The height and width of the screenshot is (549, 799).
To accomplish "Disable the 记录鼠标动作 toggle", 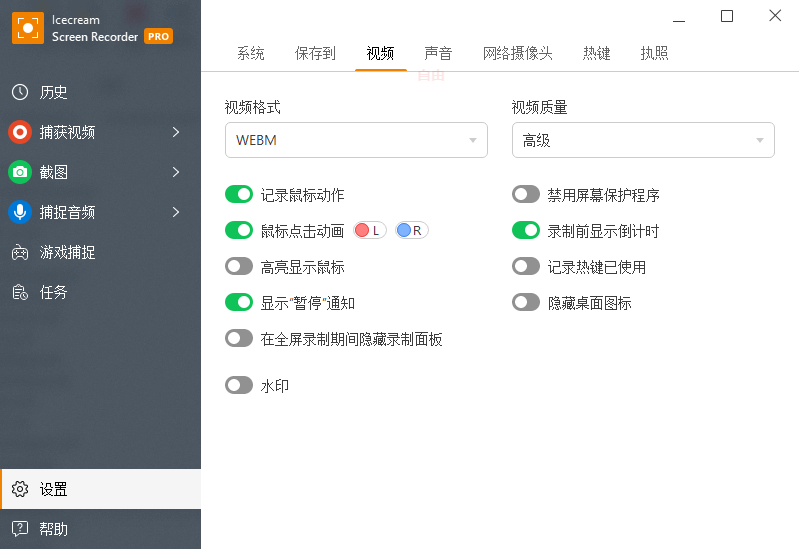I will click(x=239, y=194).
